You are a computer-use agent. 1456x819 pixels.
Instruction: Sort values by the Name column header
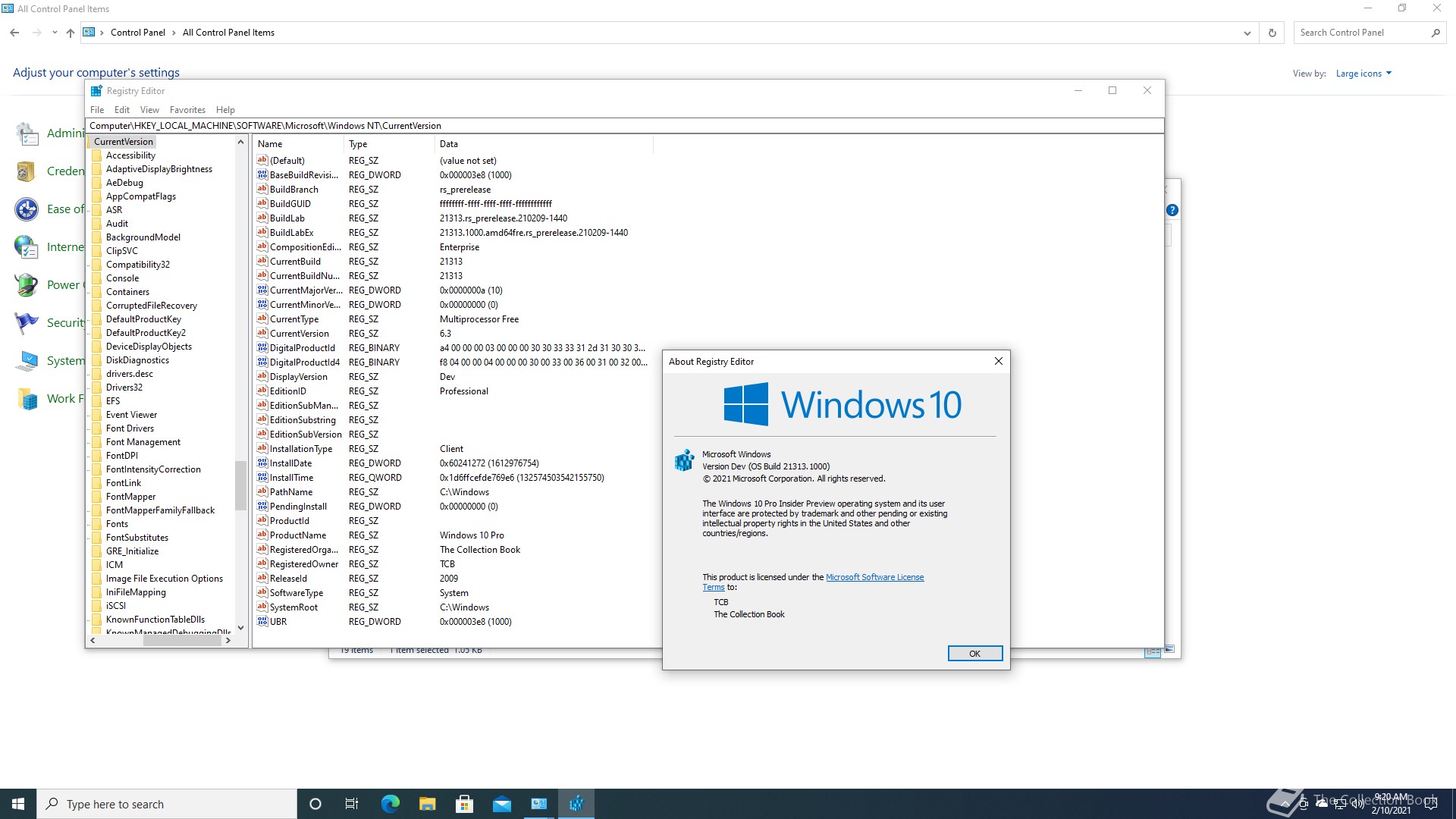[x=299, y=144]
